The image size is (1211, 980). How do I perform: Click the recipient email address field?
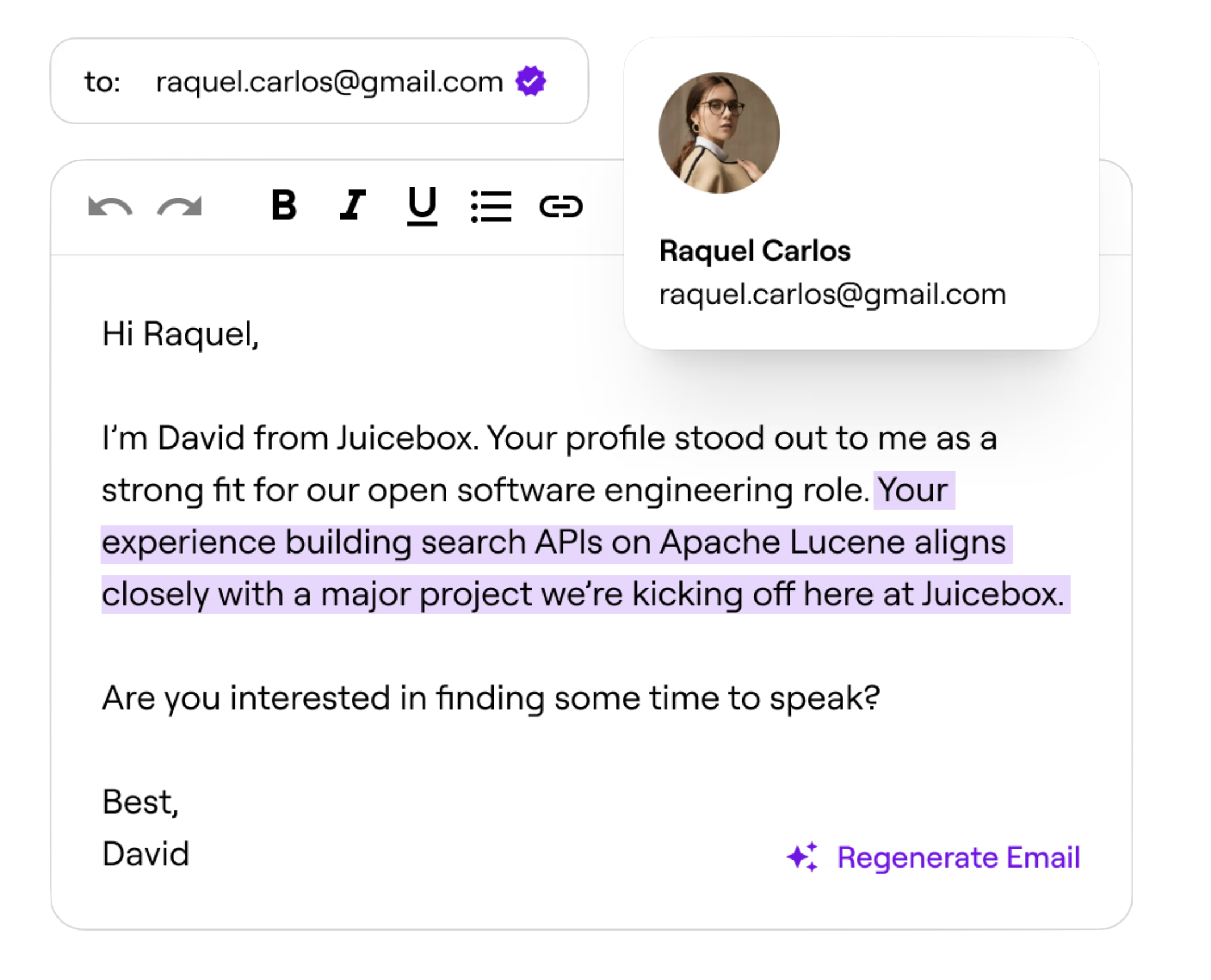click(319, 81)
